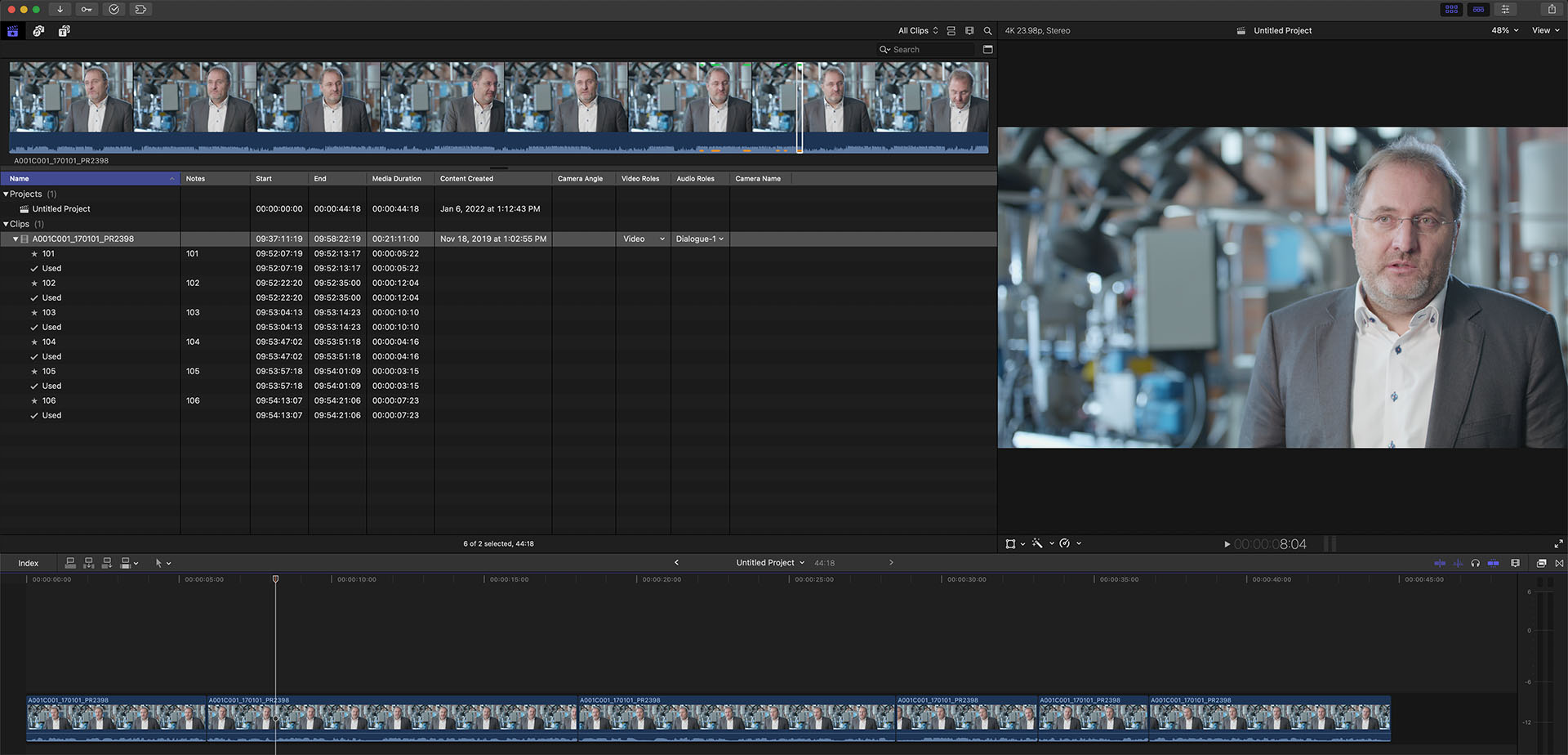Sort by the Notes column header

tap(216, 178)
